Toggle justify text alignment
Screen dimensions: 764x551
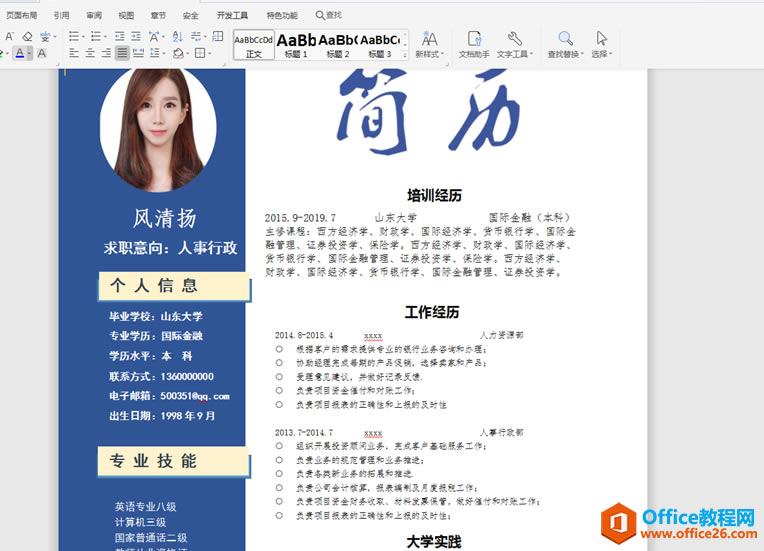tap(122, 54)
